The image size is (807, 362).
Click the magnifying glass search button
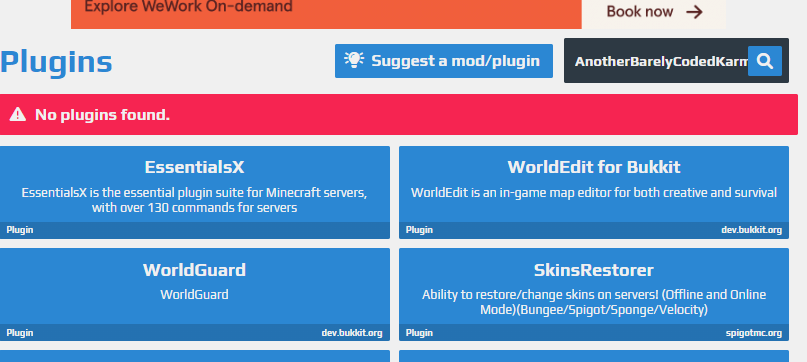[764, 61]
